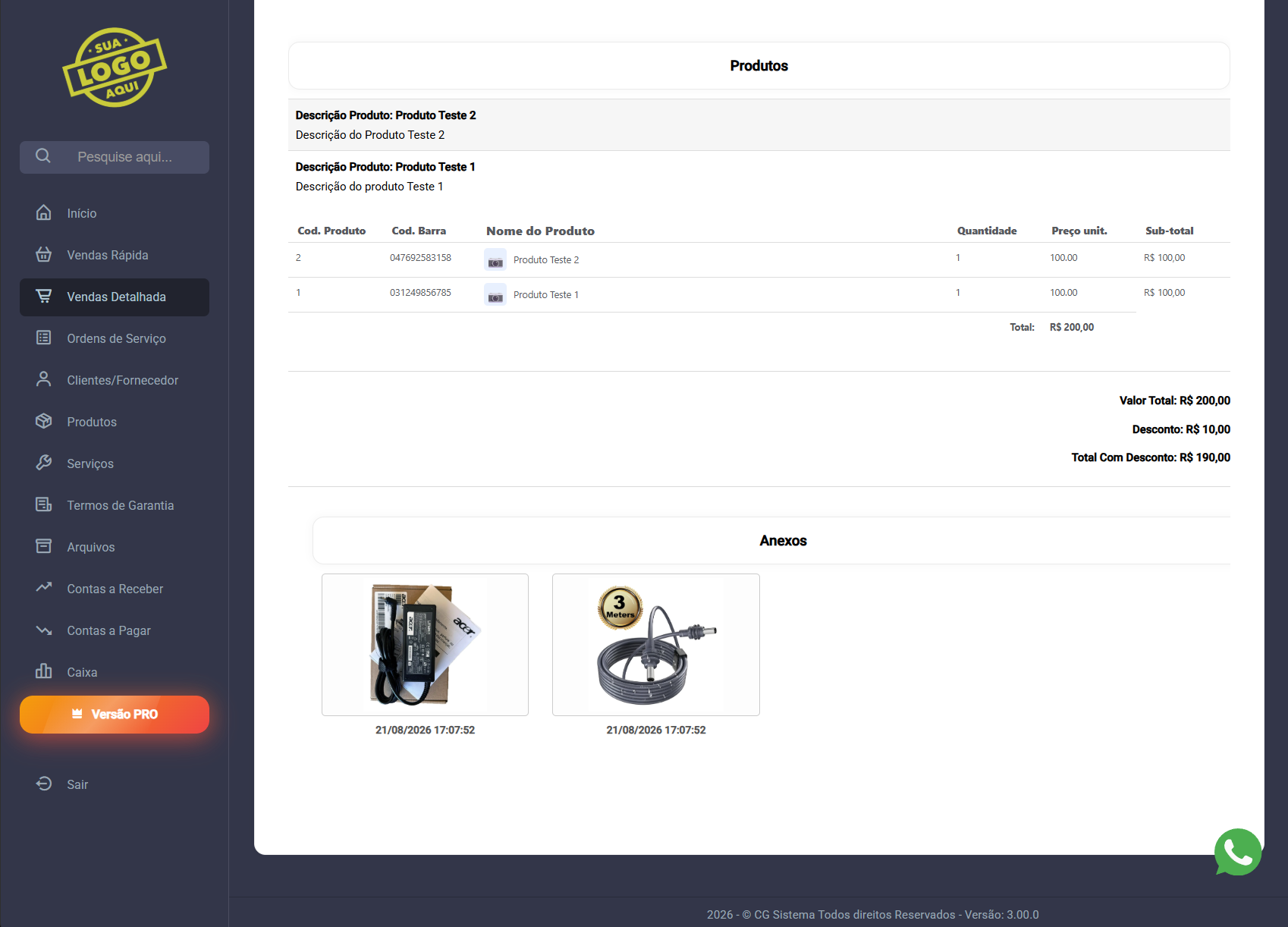Click the Anexos section header

[771, 541]
